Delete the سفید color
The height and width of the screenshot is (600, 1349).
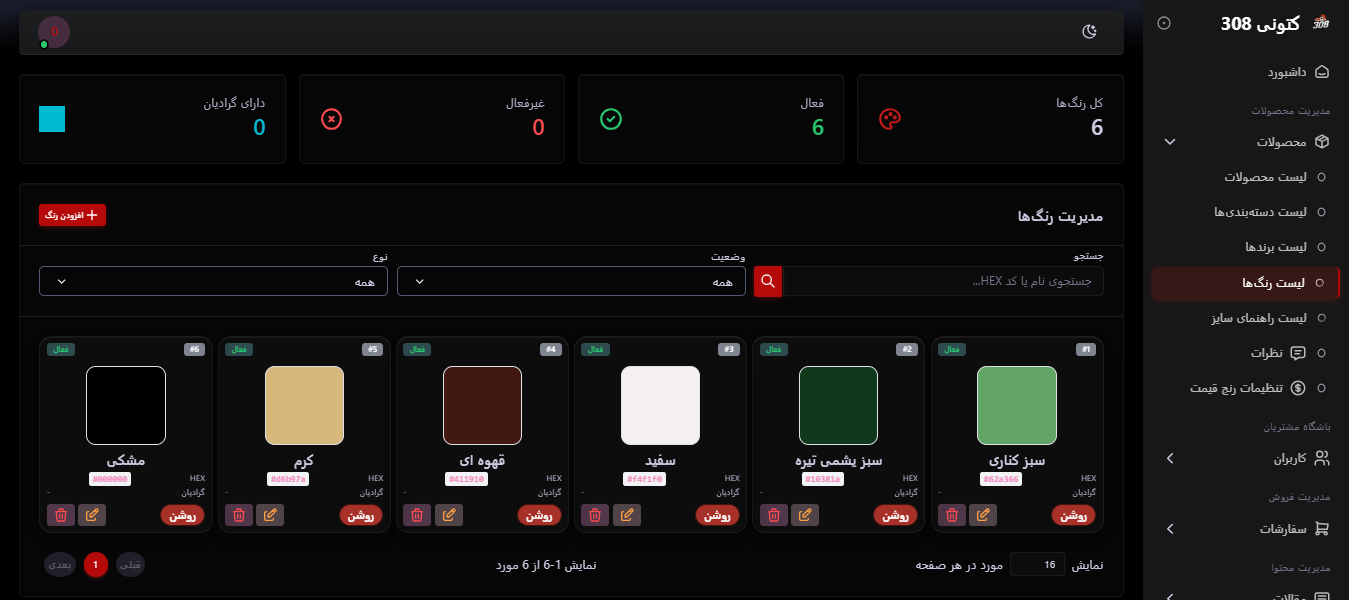pyautogui.click(x=596, y=515)
